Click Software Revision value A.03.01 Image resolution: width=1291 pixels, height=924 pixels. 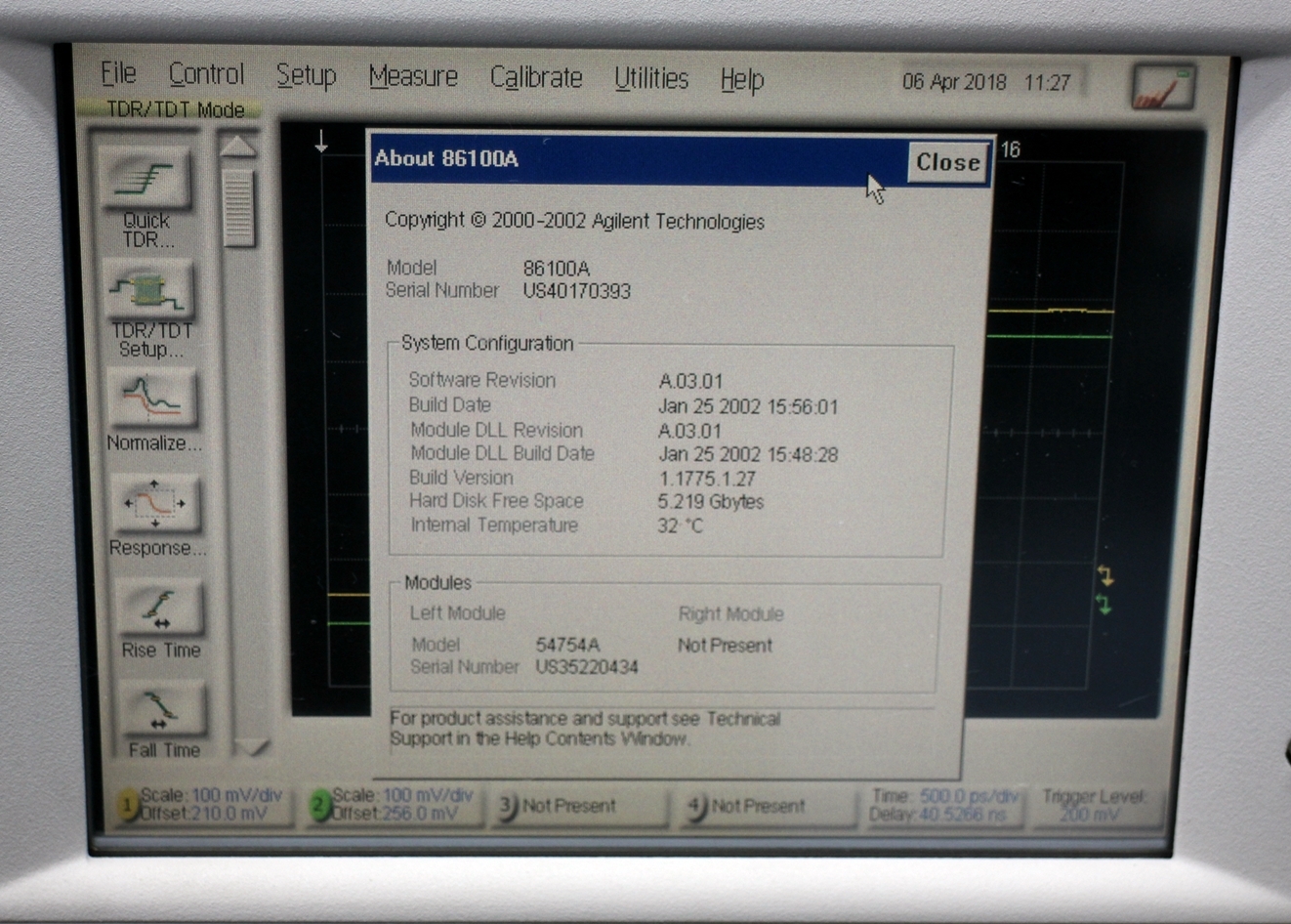(x=690, y=381)
